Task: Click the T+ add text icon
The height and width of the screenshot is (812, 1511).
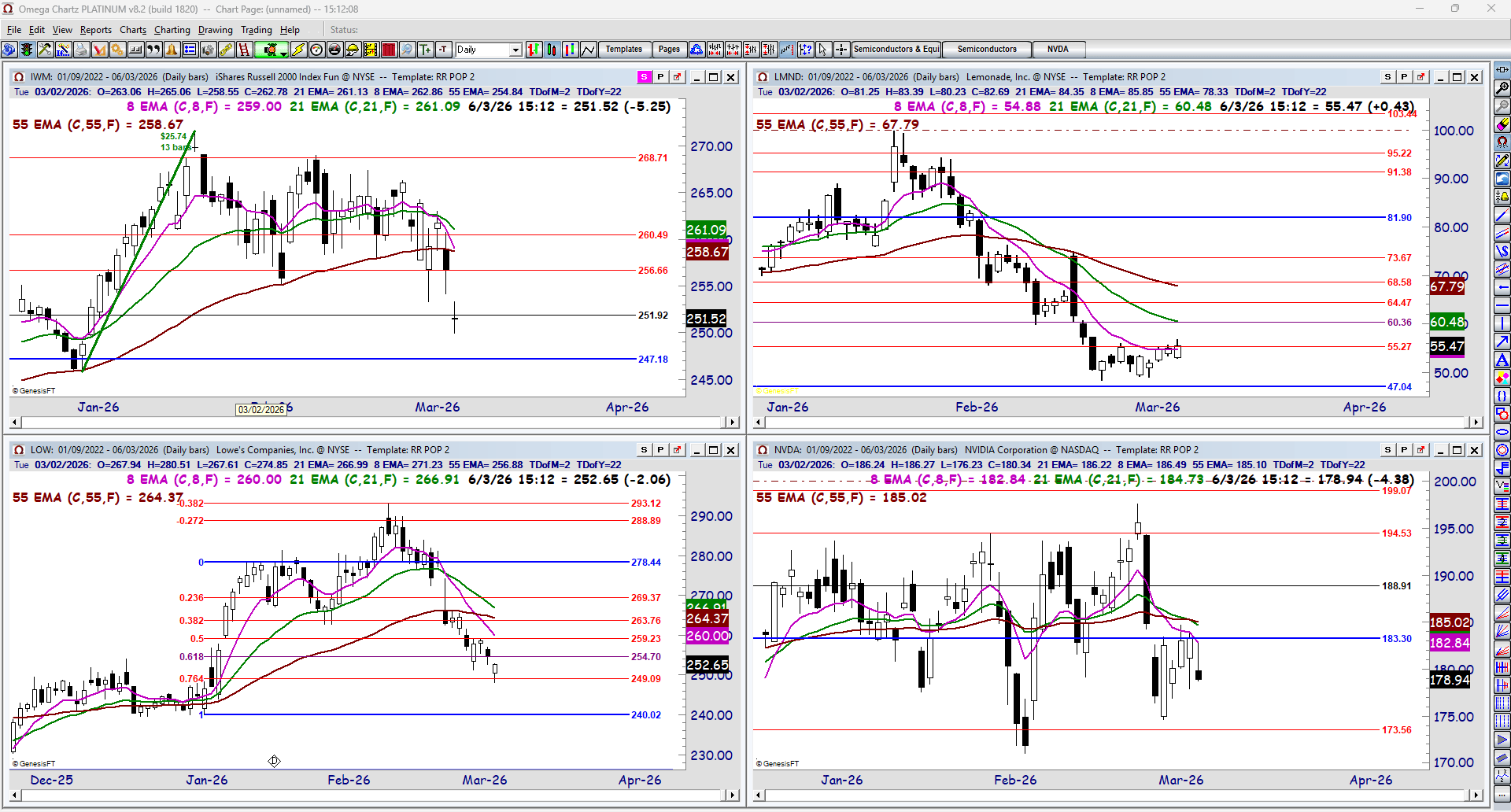Action: [x=426, y=50]
